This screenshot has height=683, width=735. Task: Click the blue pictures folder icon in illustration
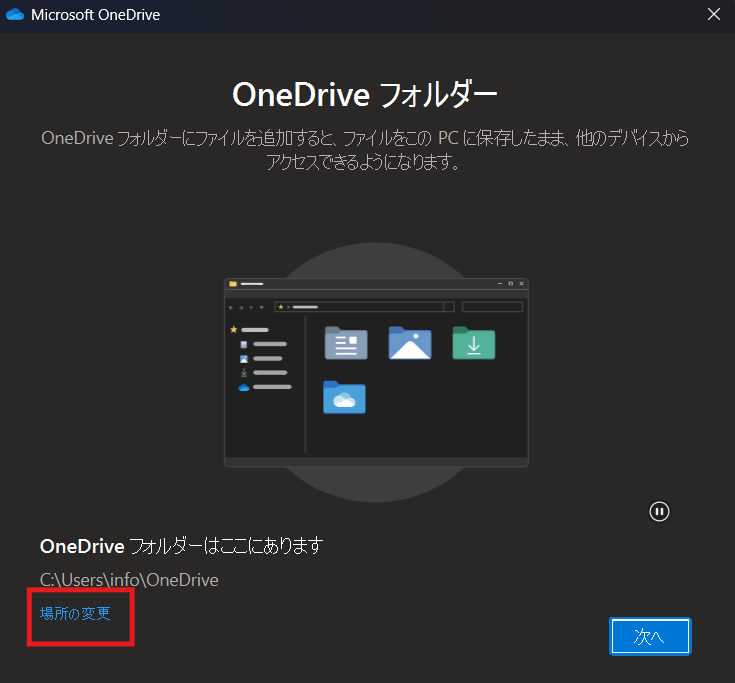click(410, 343)
